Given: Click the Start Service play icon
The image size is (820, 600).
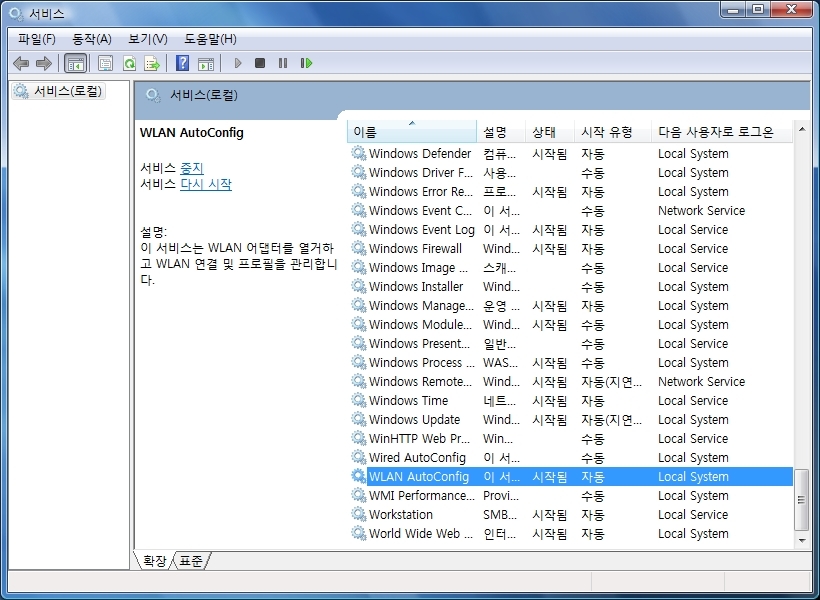Looking at the screenshot, I should pos(238,63).
